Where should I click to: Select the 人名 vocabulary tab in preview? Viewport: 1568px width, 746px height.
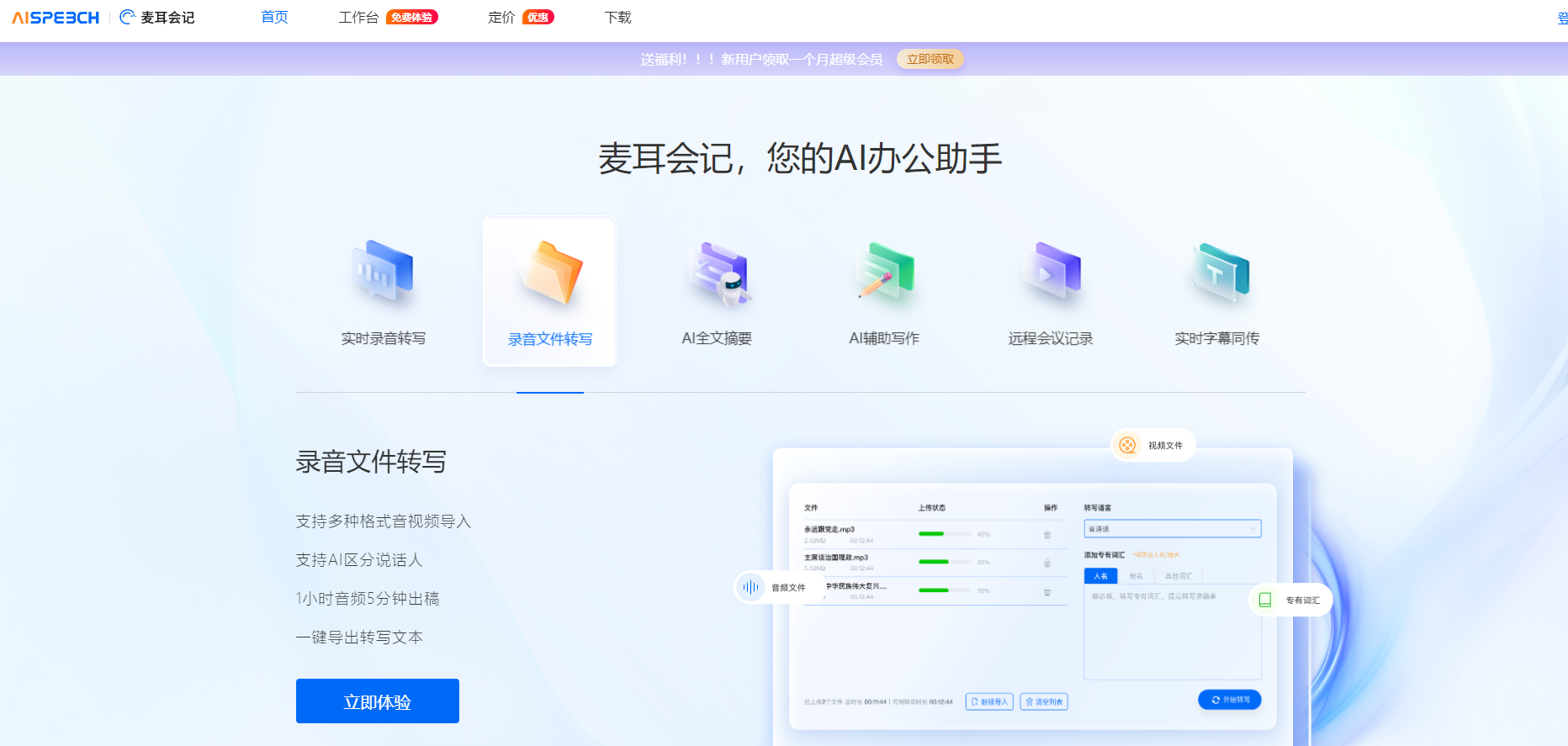click(x=1100, y=576)
